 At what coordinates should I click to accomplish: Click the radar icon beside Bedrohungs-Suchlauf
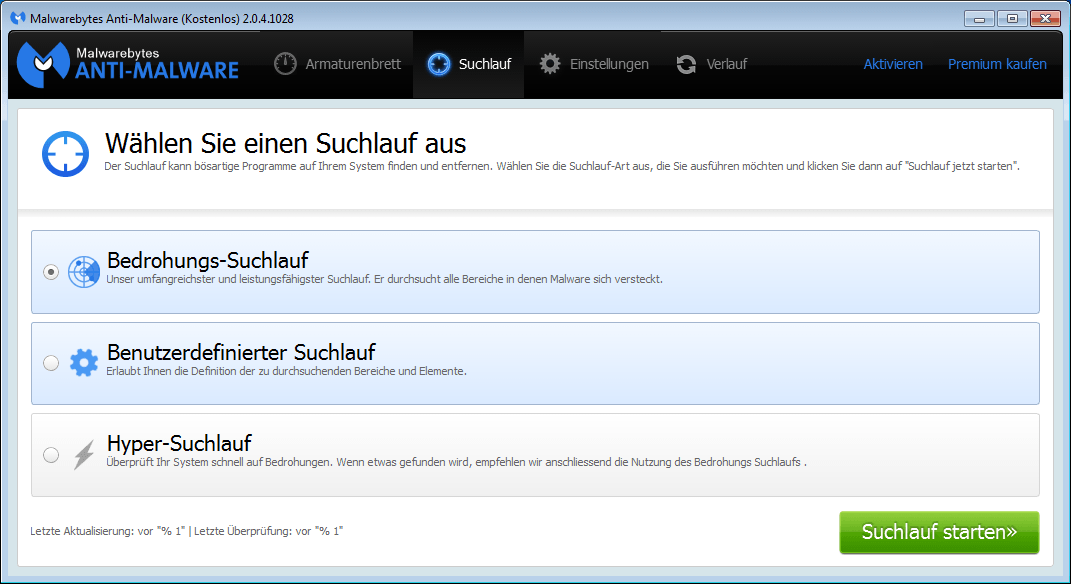[84, 272]
